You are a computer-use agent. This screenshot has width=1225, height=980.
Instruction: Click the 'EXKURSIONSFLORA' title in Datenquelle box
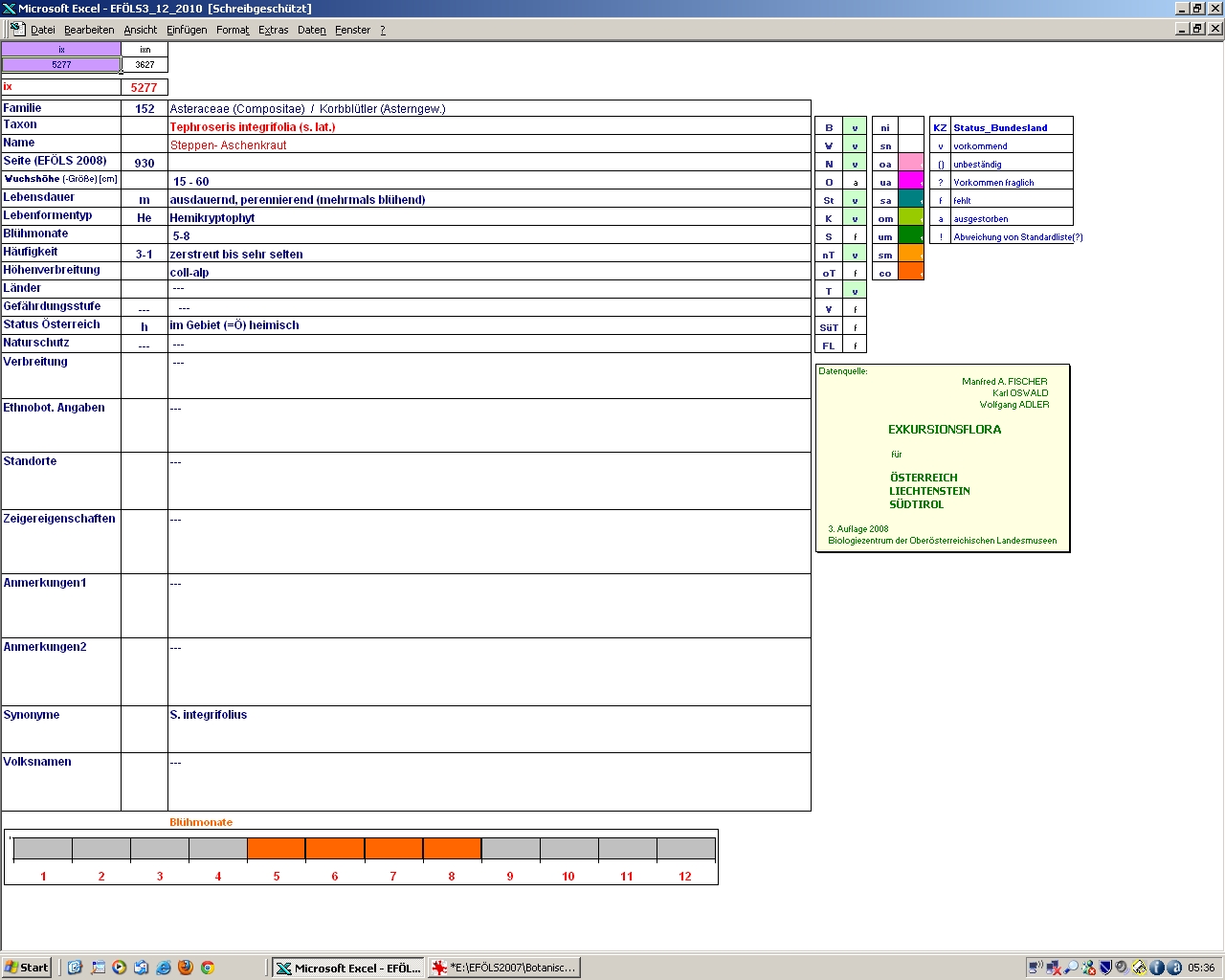click(945, 430)
